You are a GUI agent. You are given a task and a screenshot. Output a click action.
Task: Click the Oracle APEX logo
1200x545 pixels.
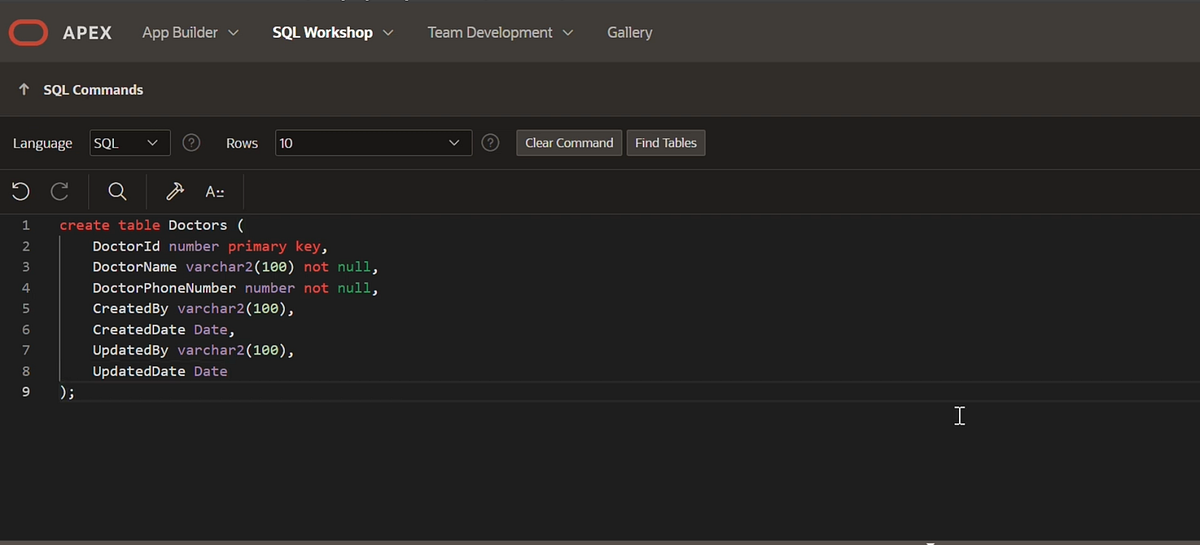60,32
